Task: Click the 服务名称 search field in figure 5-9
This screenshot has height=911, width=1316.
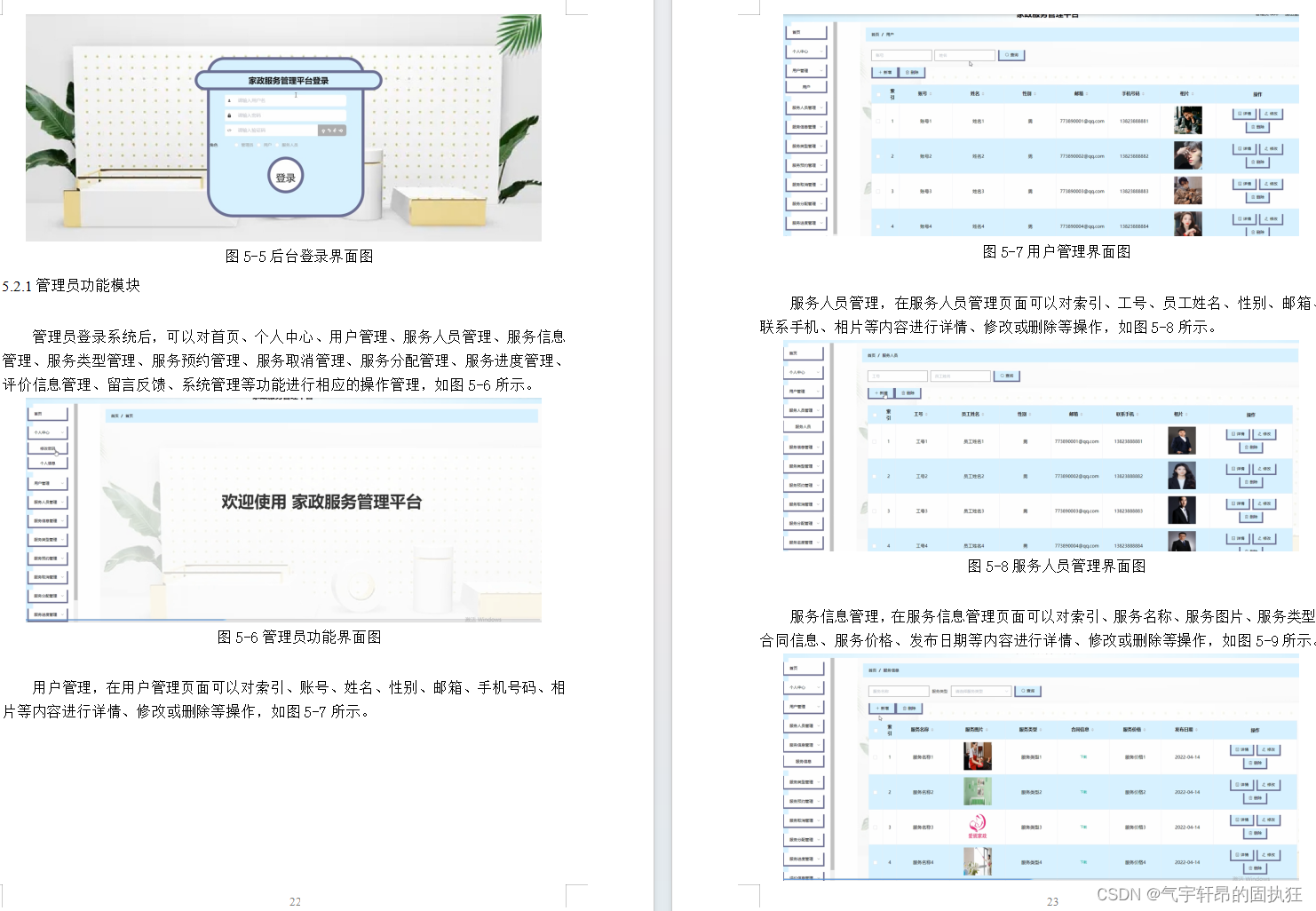Action: click(x=898, y=691)
